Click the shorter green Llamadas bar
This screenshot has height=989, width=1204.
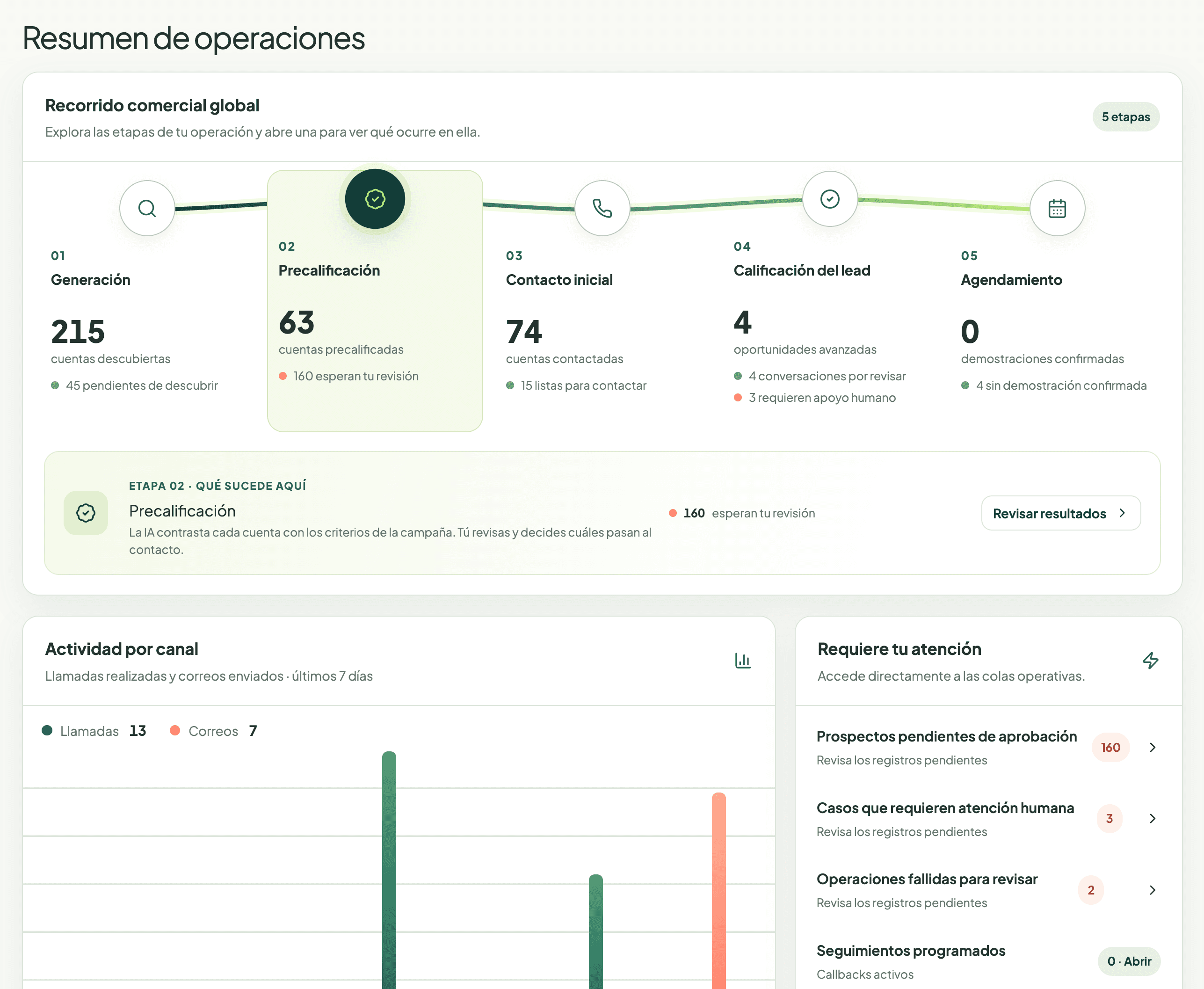pos(596,931)
